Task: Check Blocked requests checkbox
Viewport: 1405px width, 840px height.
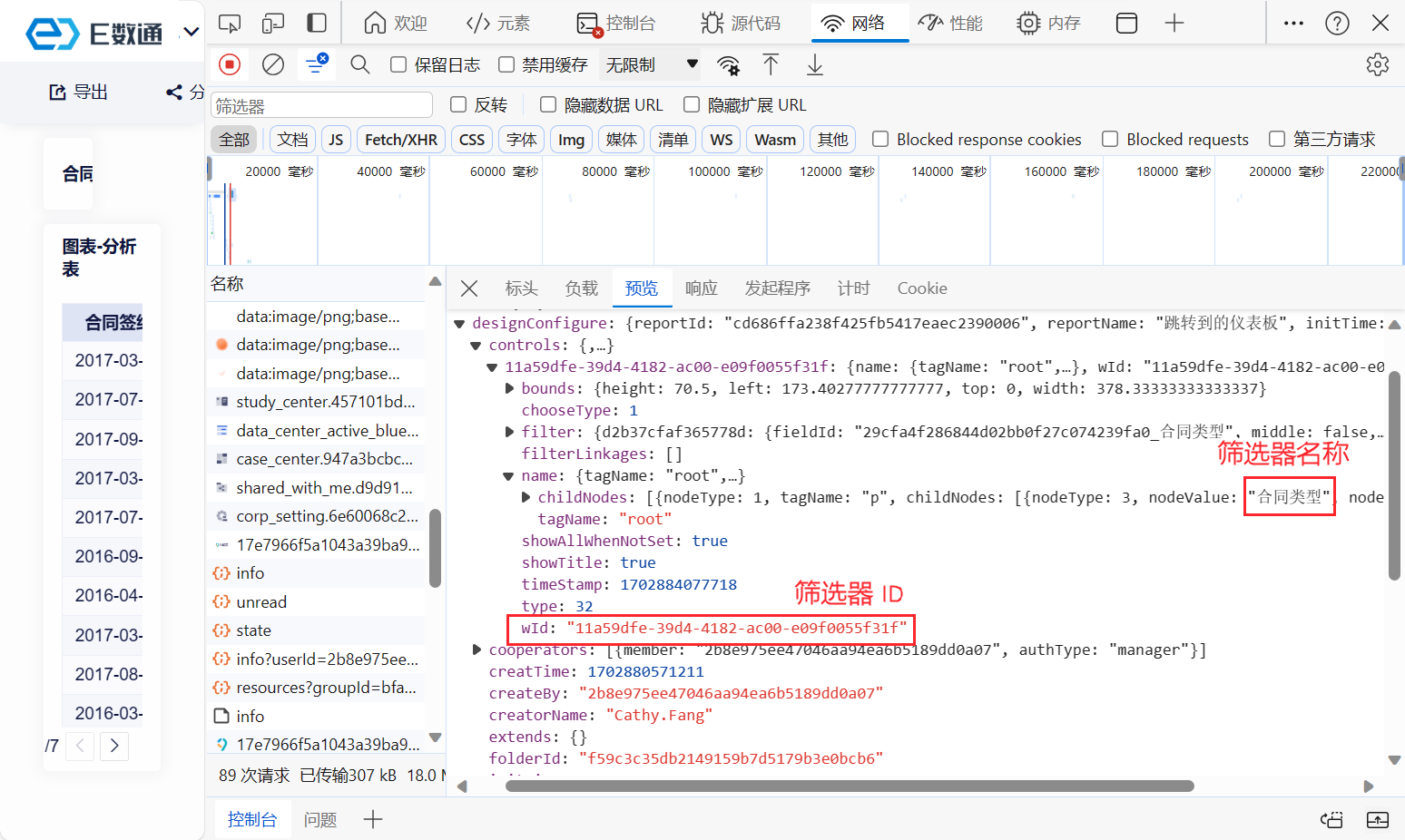Action: tap(1110, 139)
